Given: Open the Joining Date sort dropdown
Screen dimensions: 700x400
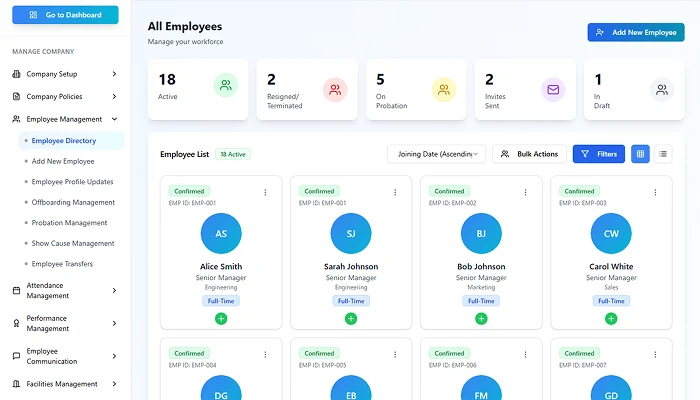Looking at the screenshot, I should pyautogui.click(x=436, y=154).
